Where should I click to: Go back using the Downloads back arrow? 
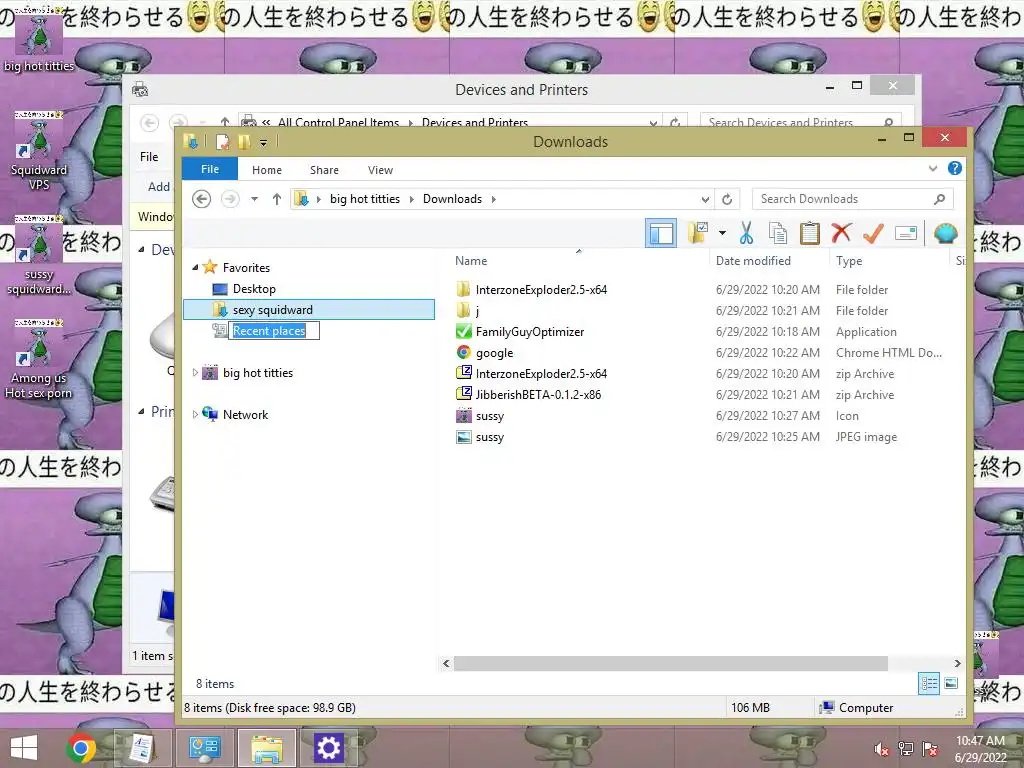pos(202,199)
